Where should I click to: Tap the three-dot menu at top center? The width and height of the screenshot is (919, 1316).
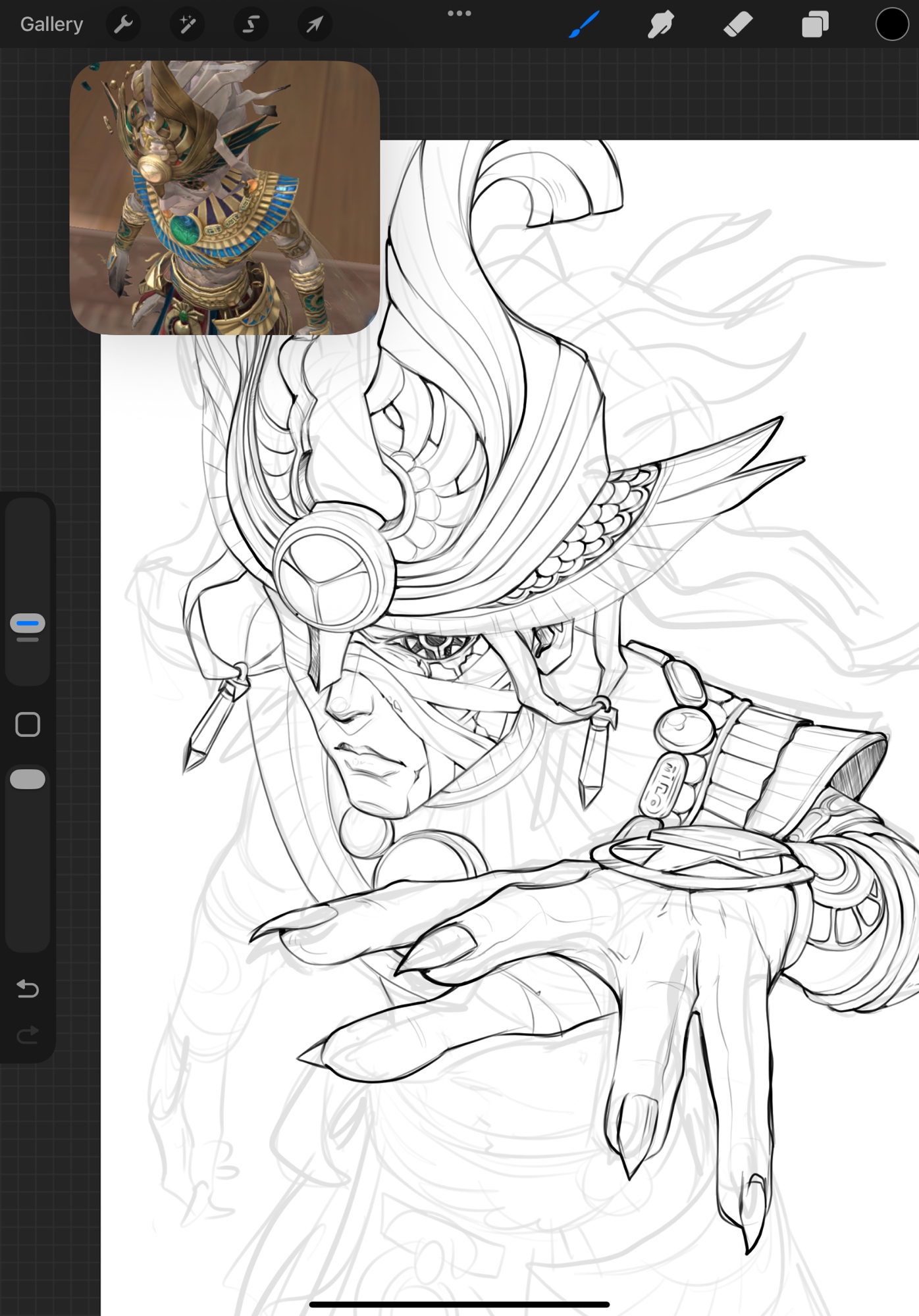tap(459, 13)
